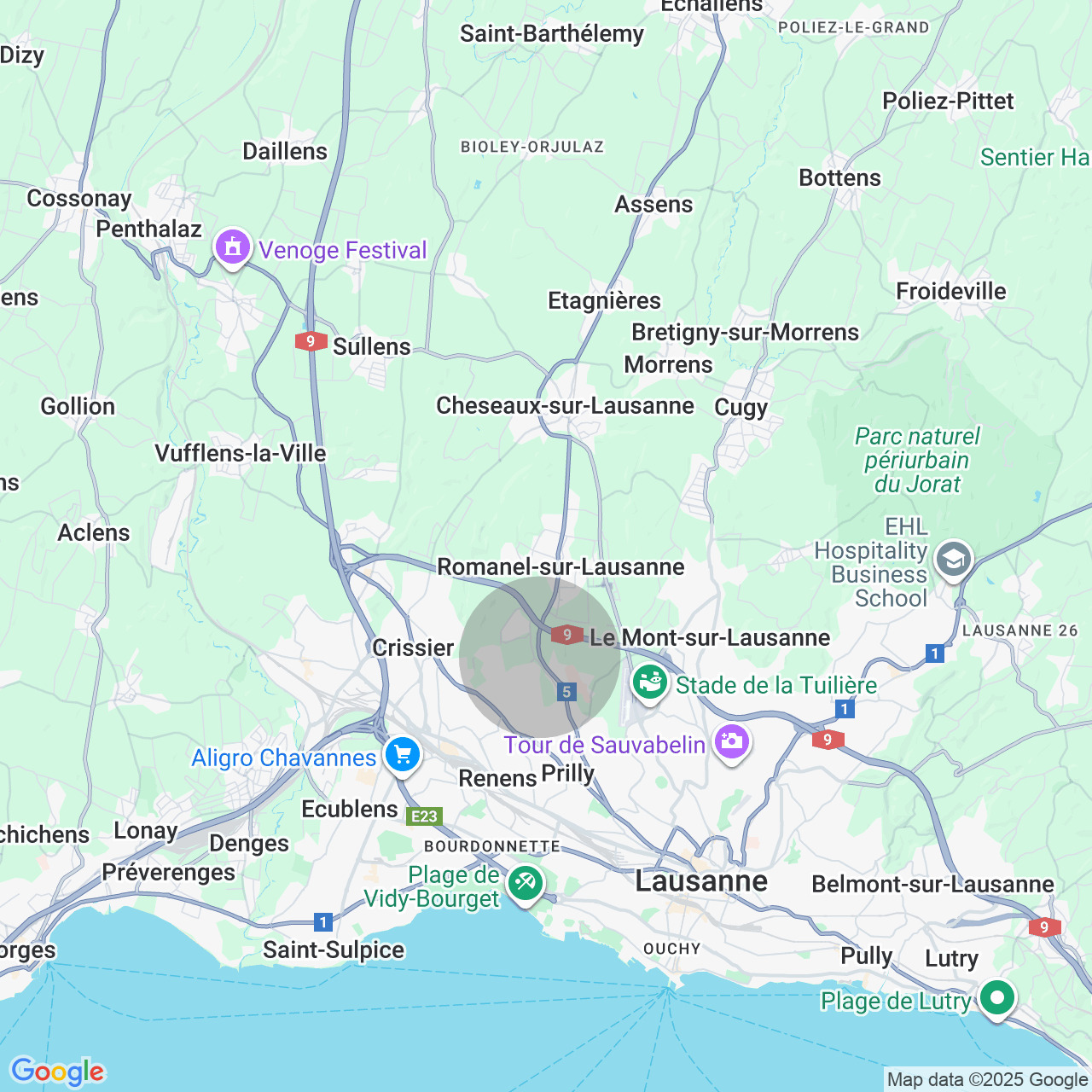The image size is (1092, 1092).
Task: Click the Plage de Lutry green pin
Action: [x=996, y=999]
